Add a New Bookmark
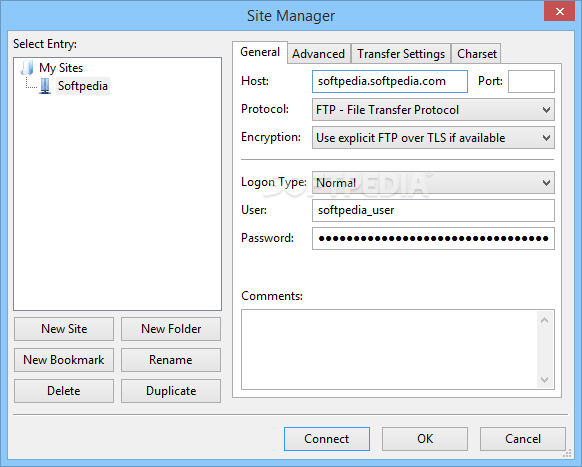Screen dimensions: 582x467 click(x=64, y=360)
